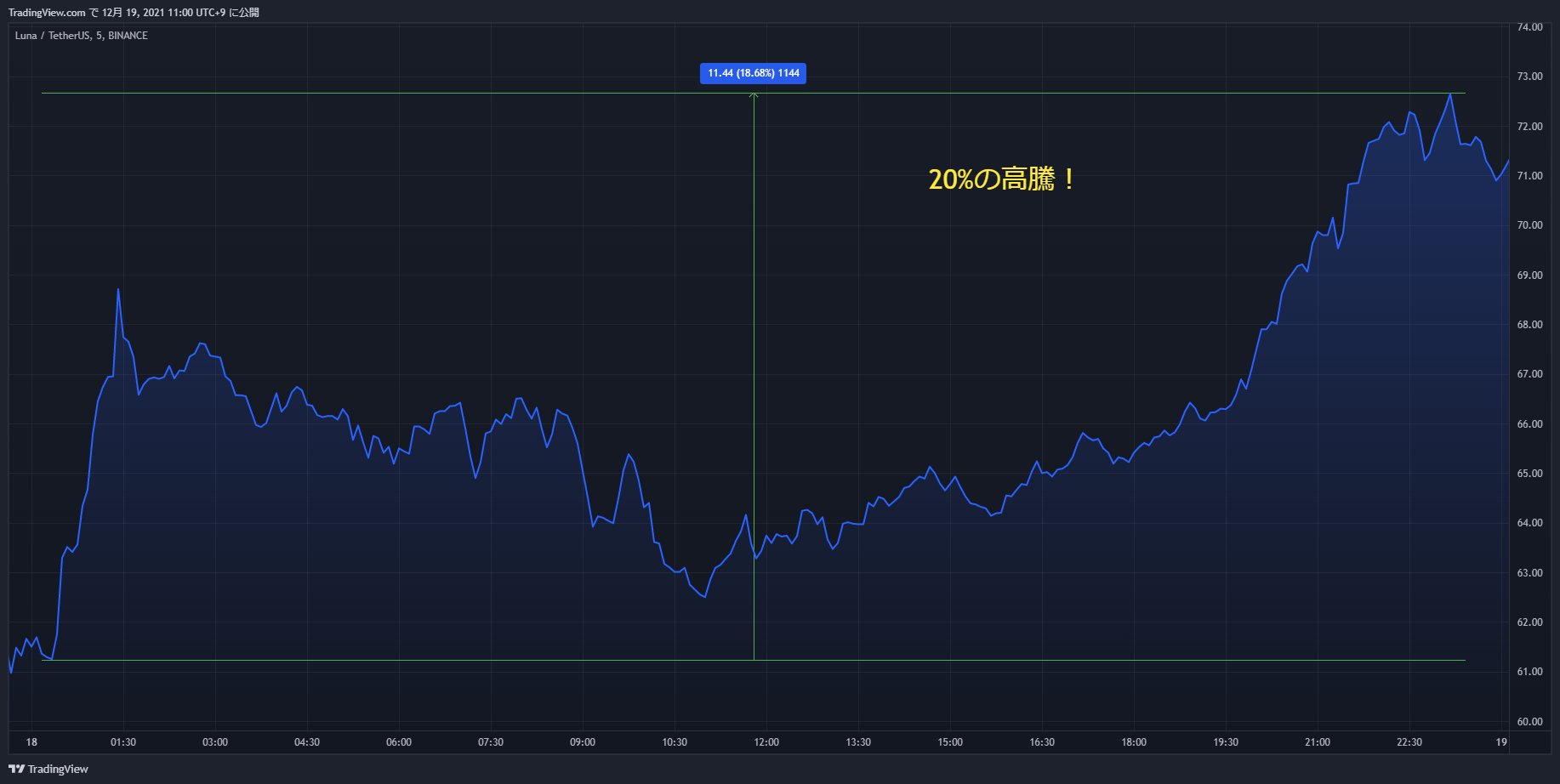Click the 09:00 time axis label
Screen dimensions: 1560x784
tap(583, 742)
